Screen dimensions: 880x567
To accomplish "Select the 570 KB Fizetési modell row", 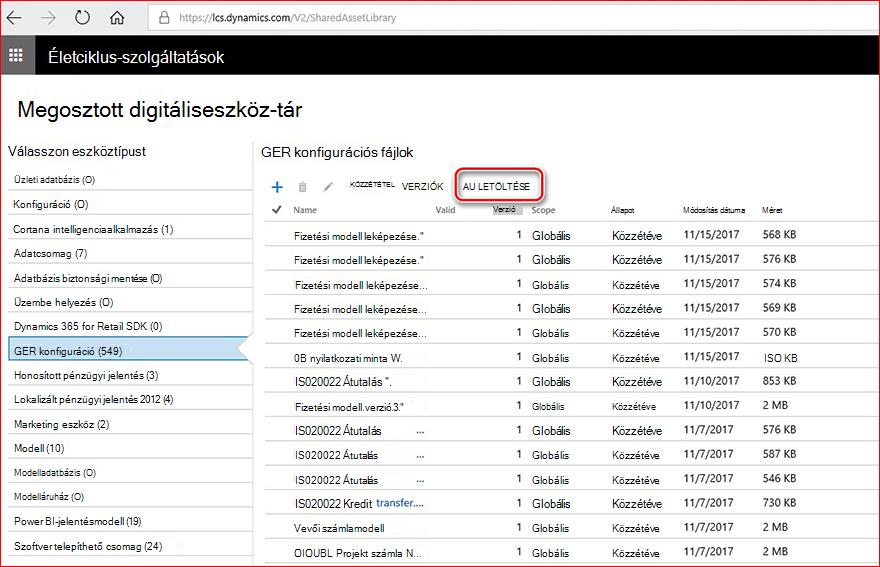I will 571,332.
